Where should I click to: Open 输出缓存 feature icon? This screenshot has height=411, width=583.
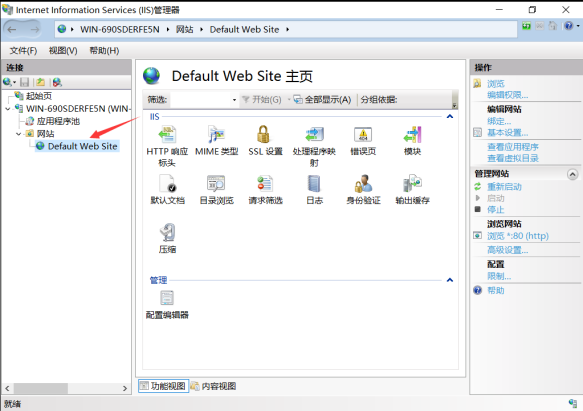412,184
